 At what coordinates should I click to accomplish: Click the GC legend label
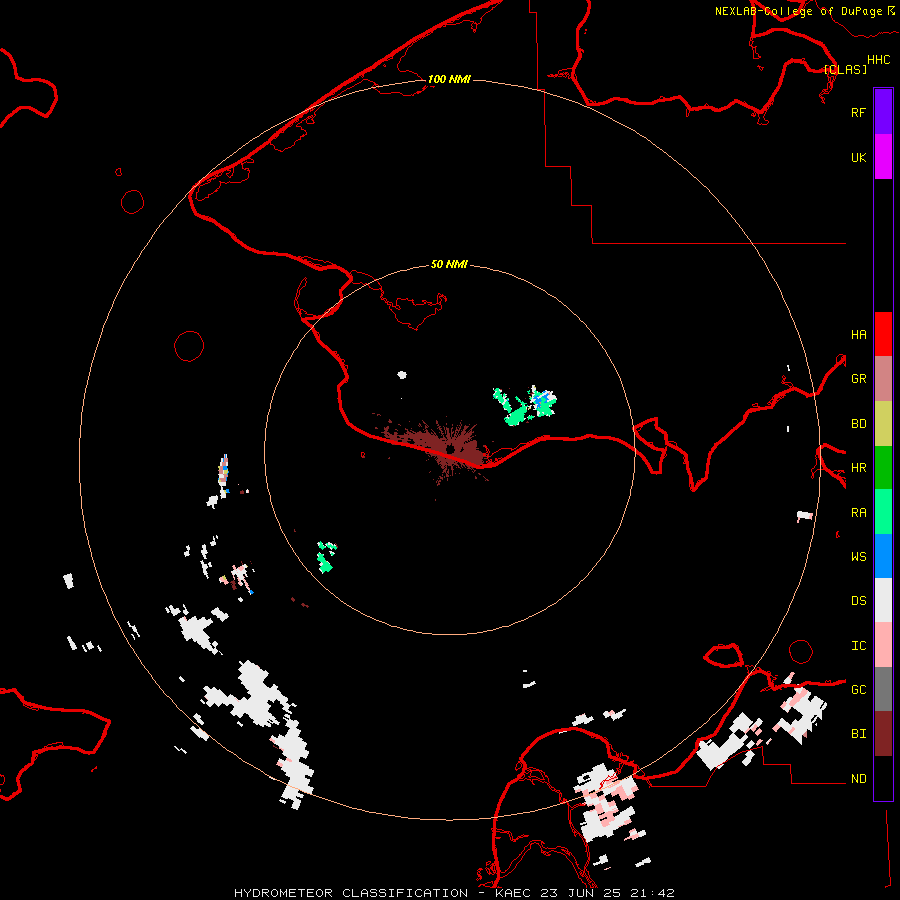[858, 690]
